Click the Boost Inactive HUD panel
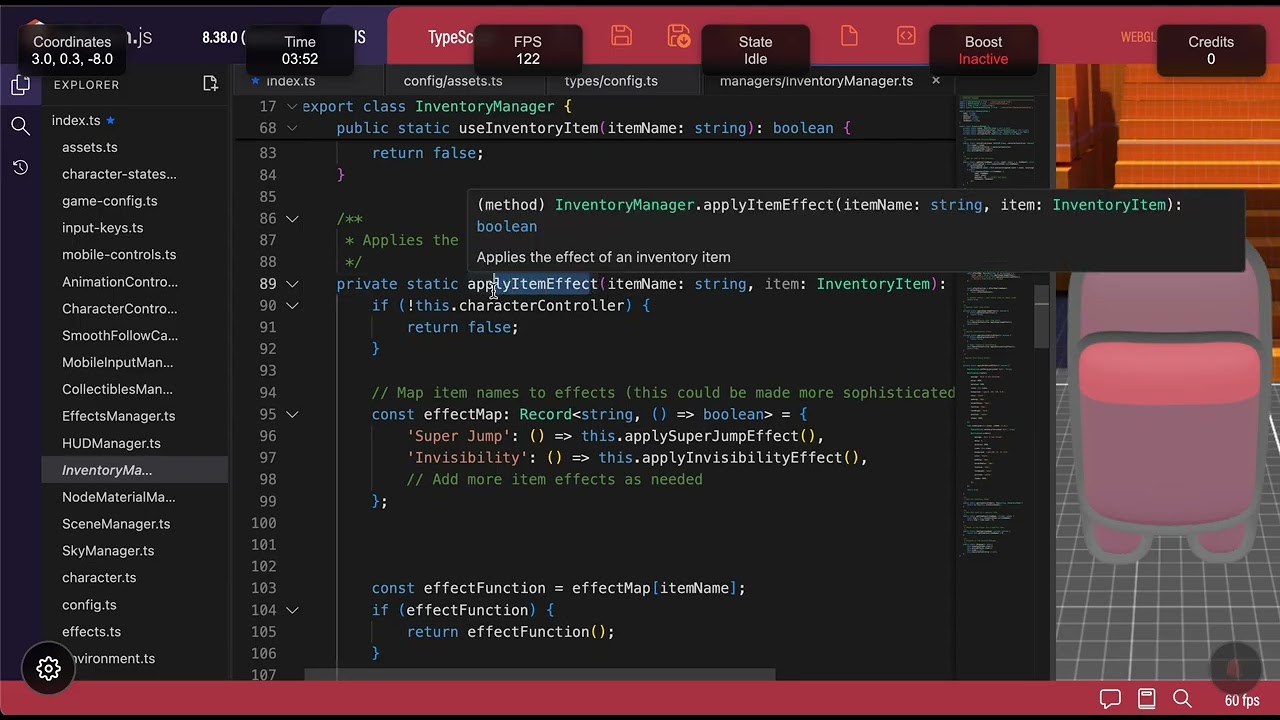The image size is (1280, 720). click(x=983, y=50)
